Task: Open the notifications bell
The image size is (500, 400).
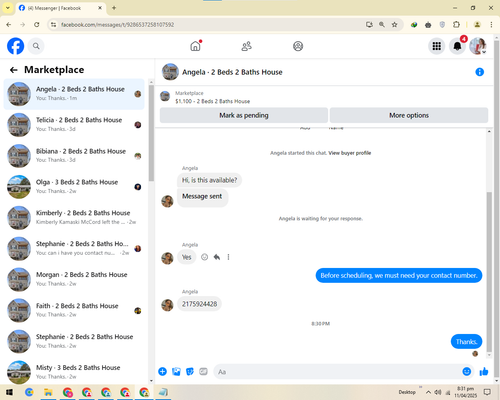Action: pyautogui.click(x=457, y=46)
